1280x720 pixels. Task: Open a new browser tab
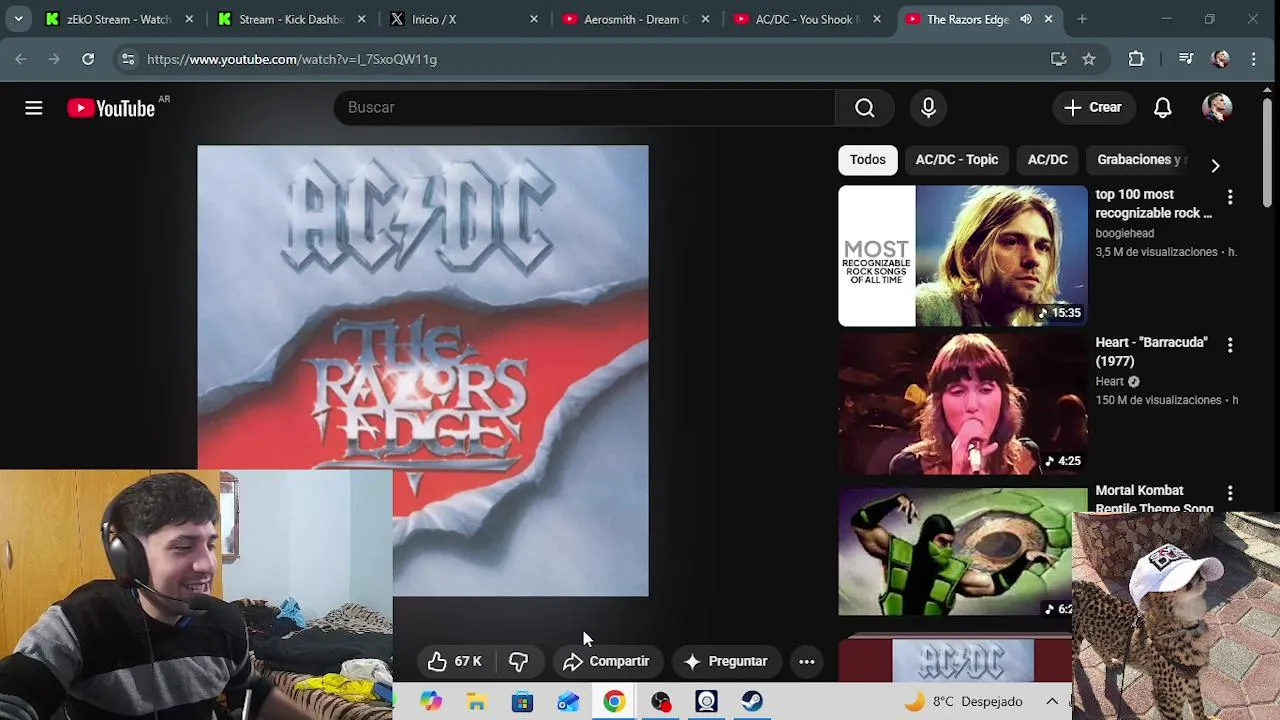(1082, 19)
